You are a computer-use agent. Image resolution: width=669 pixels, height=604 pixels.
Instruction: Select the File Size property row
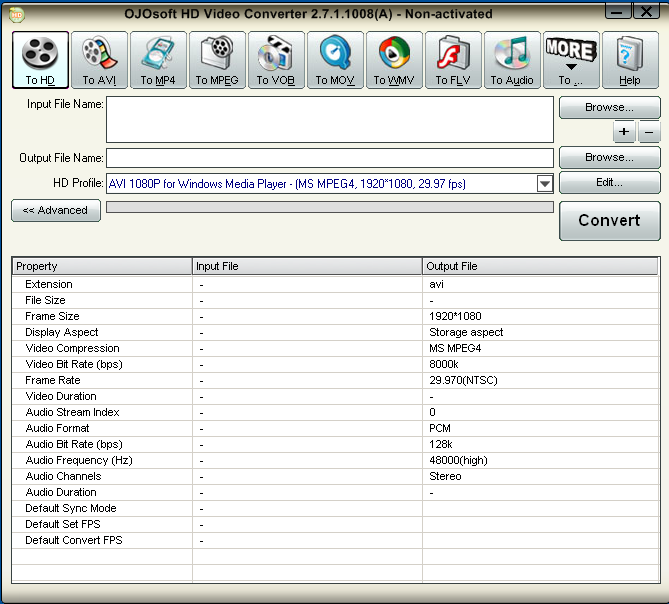coord(335,300)
